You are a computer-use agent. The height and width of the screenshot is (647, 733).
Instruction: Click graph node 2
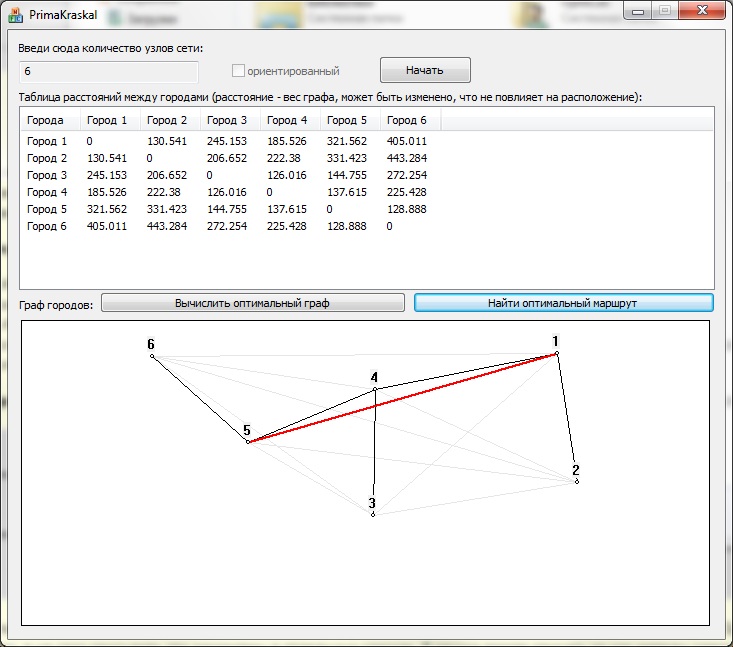[x=577, y=482]
